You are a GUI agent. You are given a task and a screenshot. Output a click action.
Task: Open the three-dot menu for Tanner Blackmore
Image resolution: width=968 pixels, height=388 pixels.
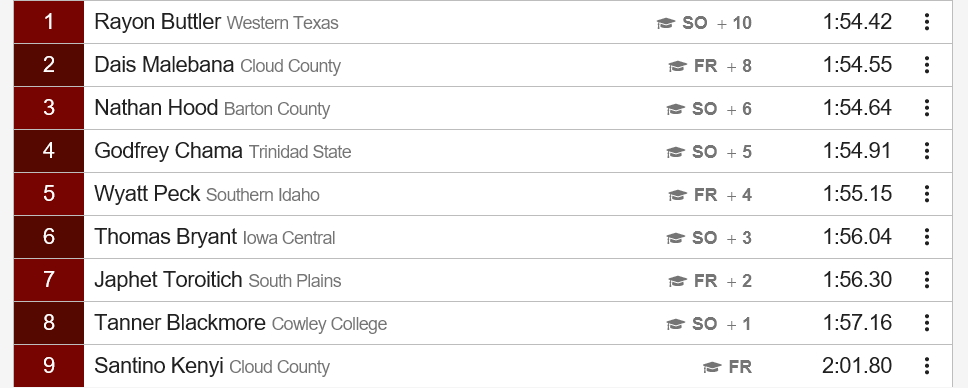point(927,323)
